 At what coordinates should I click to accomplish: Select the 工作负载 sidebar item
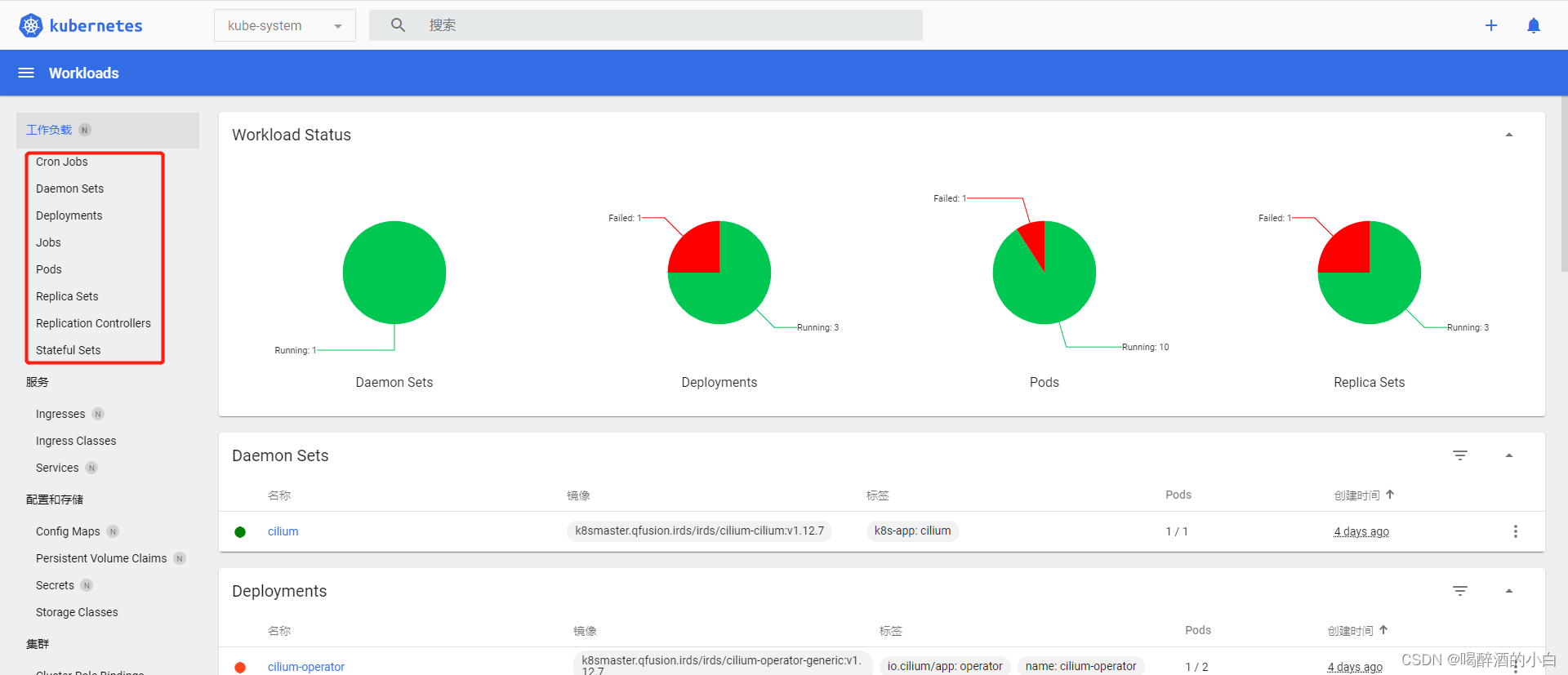108,130
